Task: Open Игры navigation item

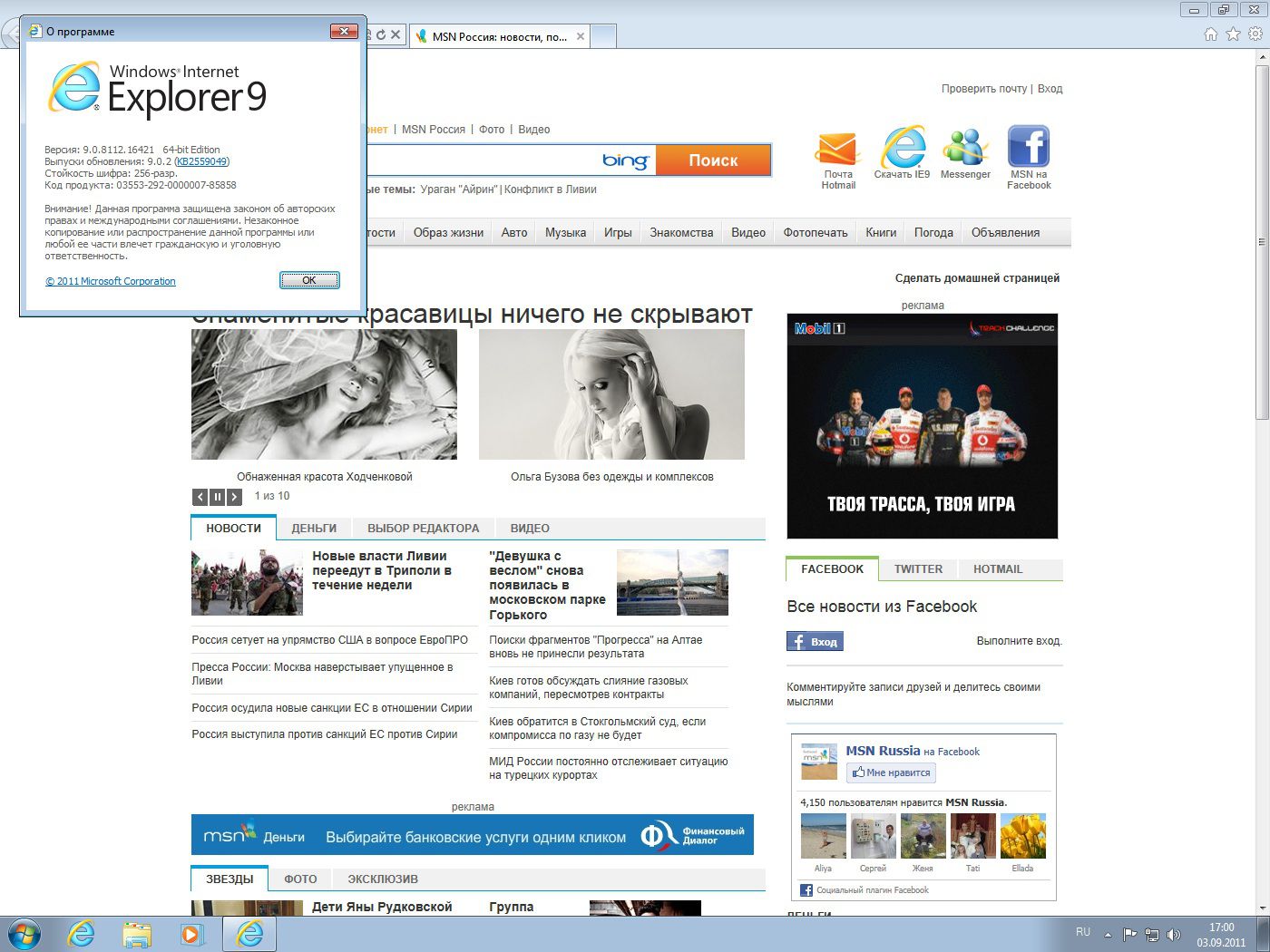Action: click(618, 233)
